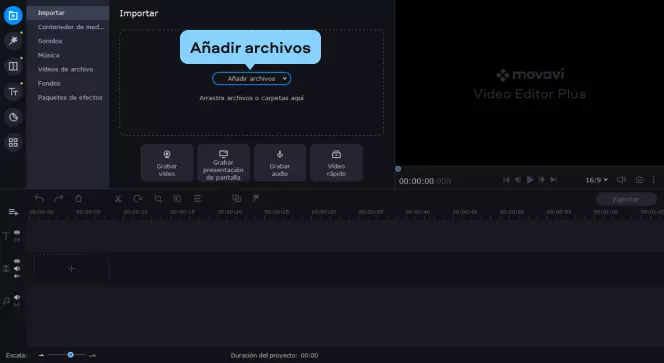664x363 pixels.
Task: Expand the Añadir archivos dropdown arrow
Action: point(285,78)
